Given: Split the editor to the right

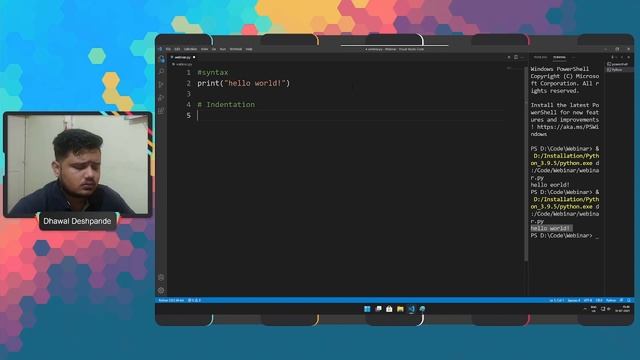Looking at the screenshot, I should 516,57.
